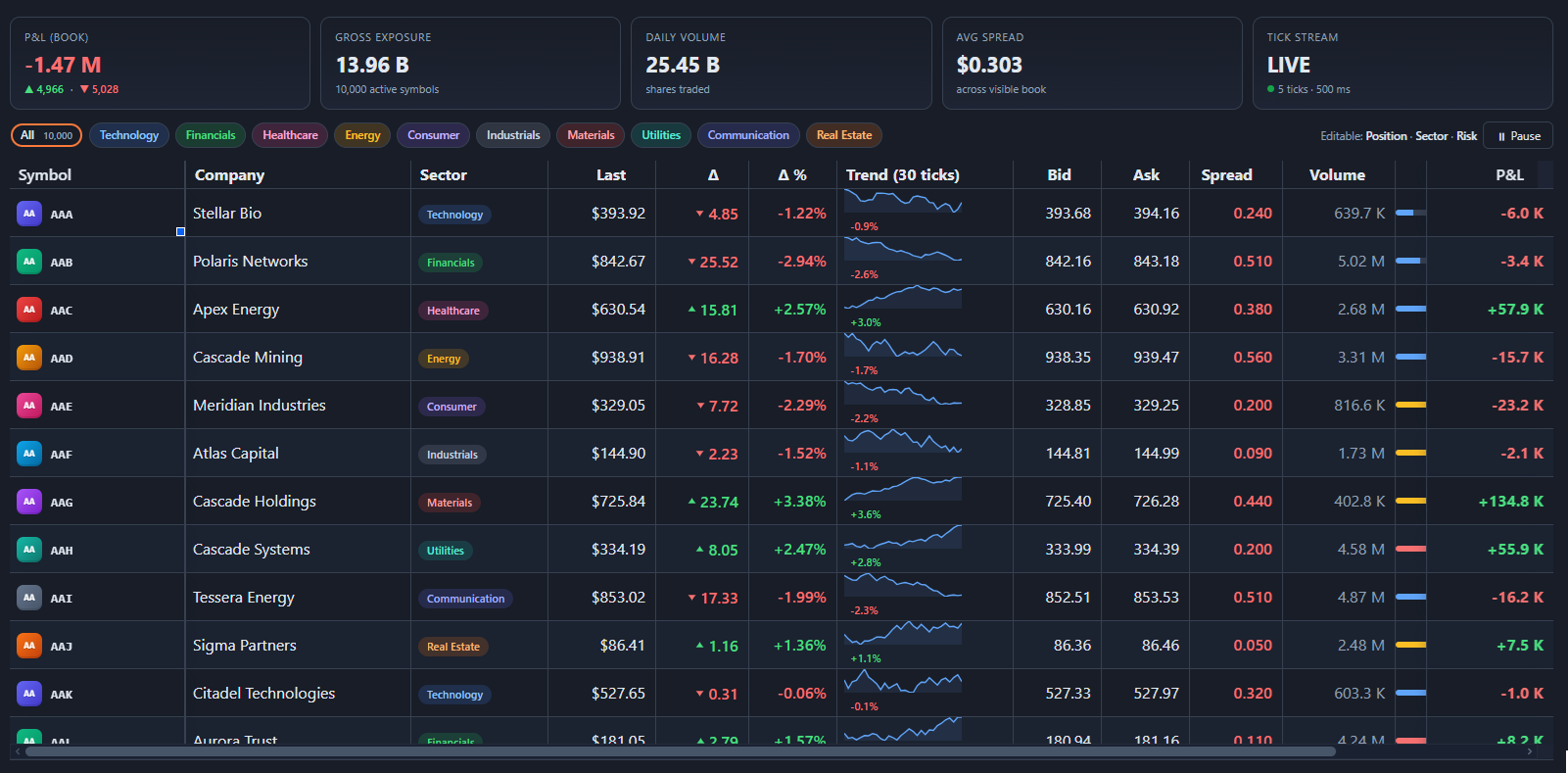
Task: Open Cascade Holdings trend sparkline
Action: point(903,490)
